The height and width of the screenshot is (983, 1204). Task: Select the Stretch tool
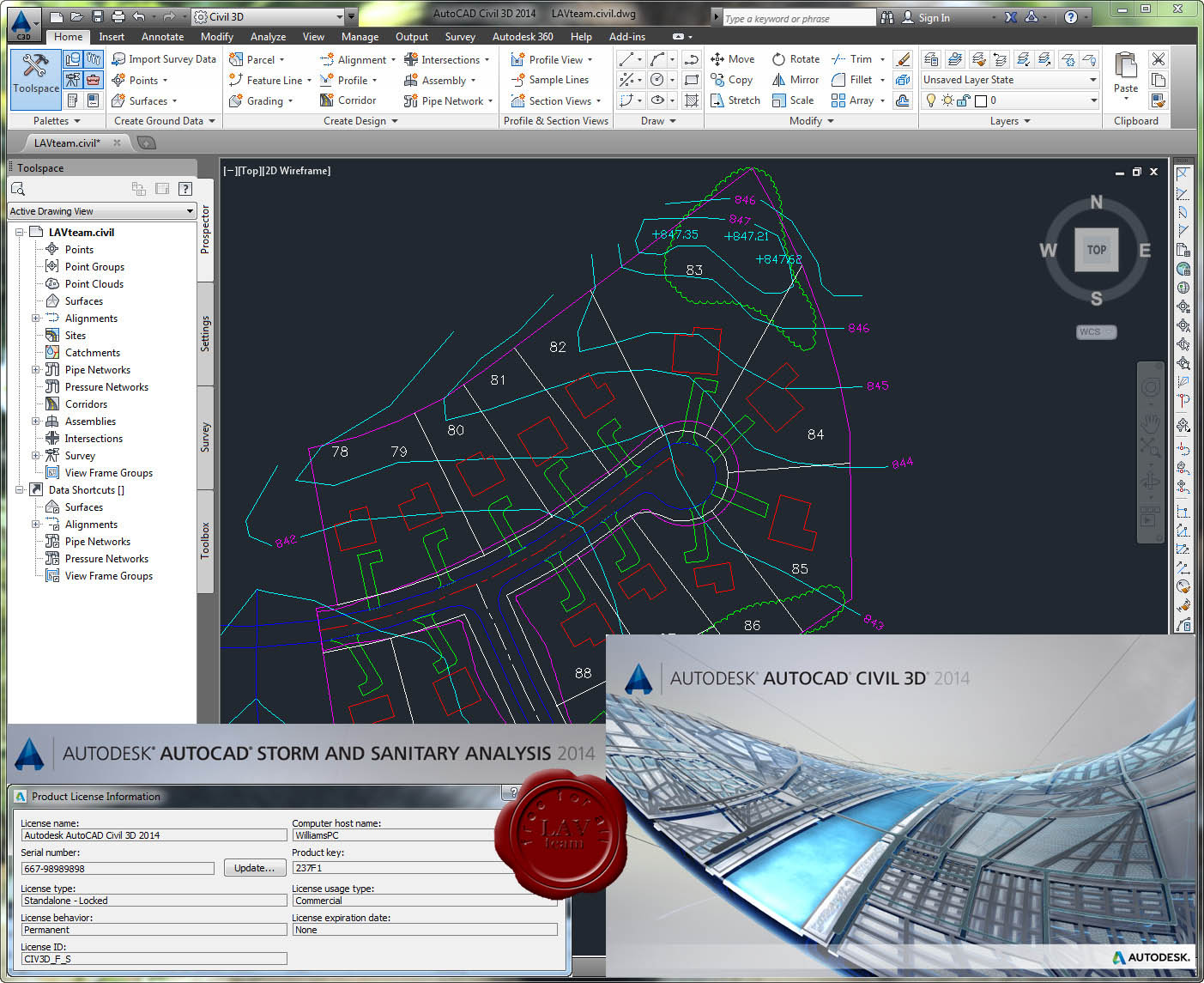[x=735, y=100]
